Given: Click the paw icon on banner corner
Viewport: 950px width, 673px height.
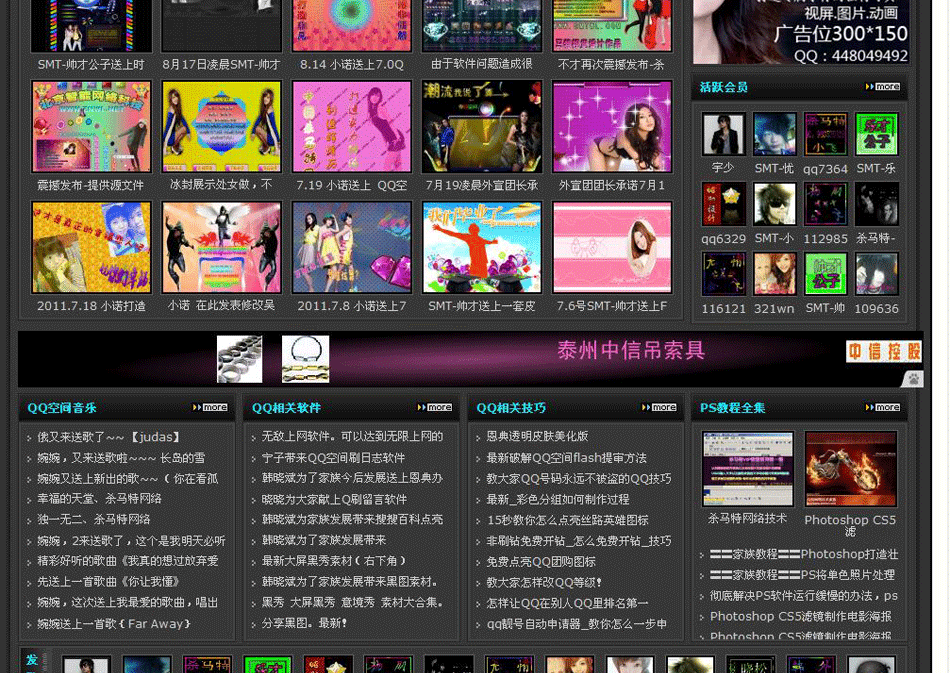Looking at the screenshot, I should point(914,380).
